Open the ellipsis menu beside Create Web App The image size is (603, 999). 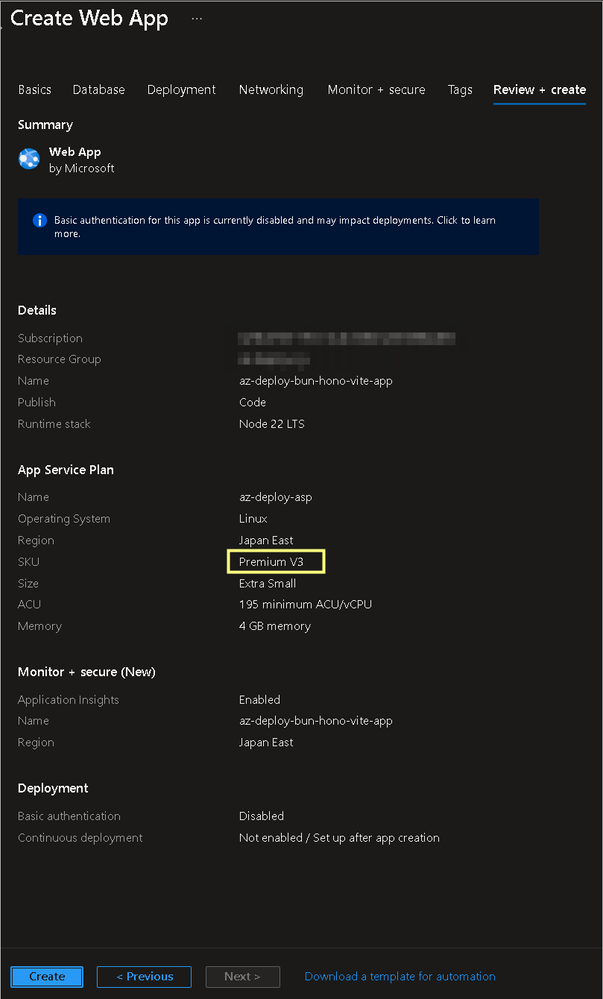point(197,18)
